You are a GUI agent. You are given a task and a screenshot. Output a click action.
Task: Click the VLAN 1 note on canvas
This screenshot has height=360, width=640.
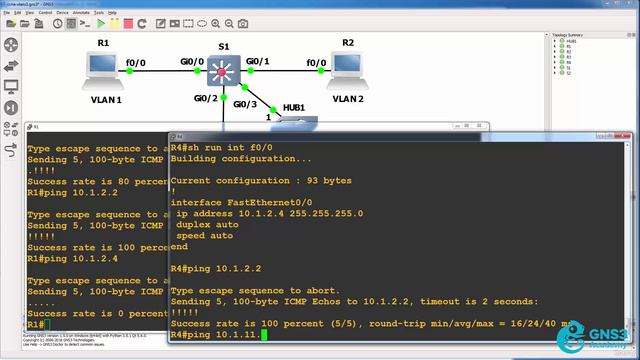(x=106, y=100)
